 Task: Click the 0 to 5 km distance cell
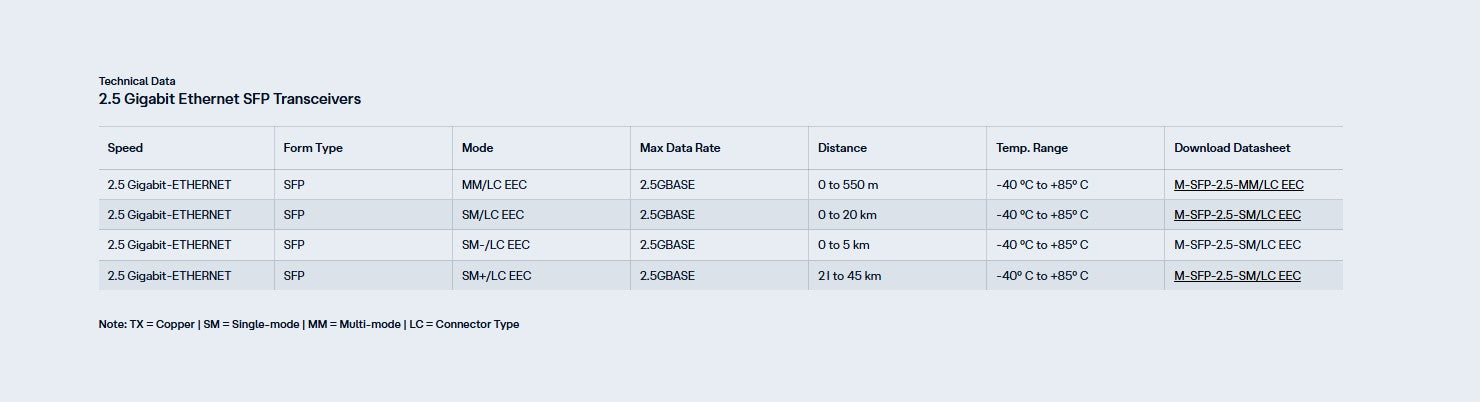pyautogui.click(x=843, y=245)
